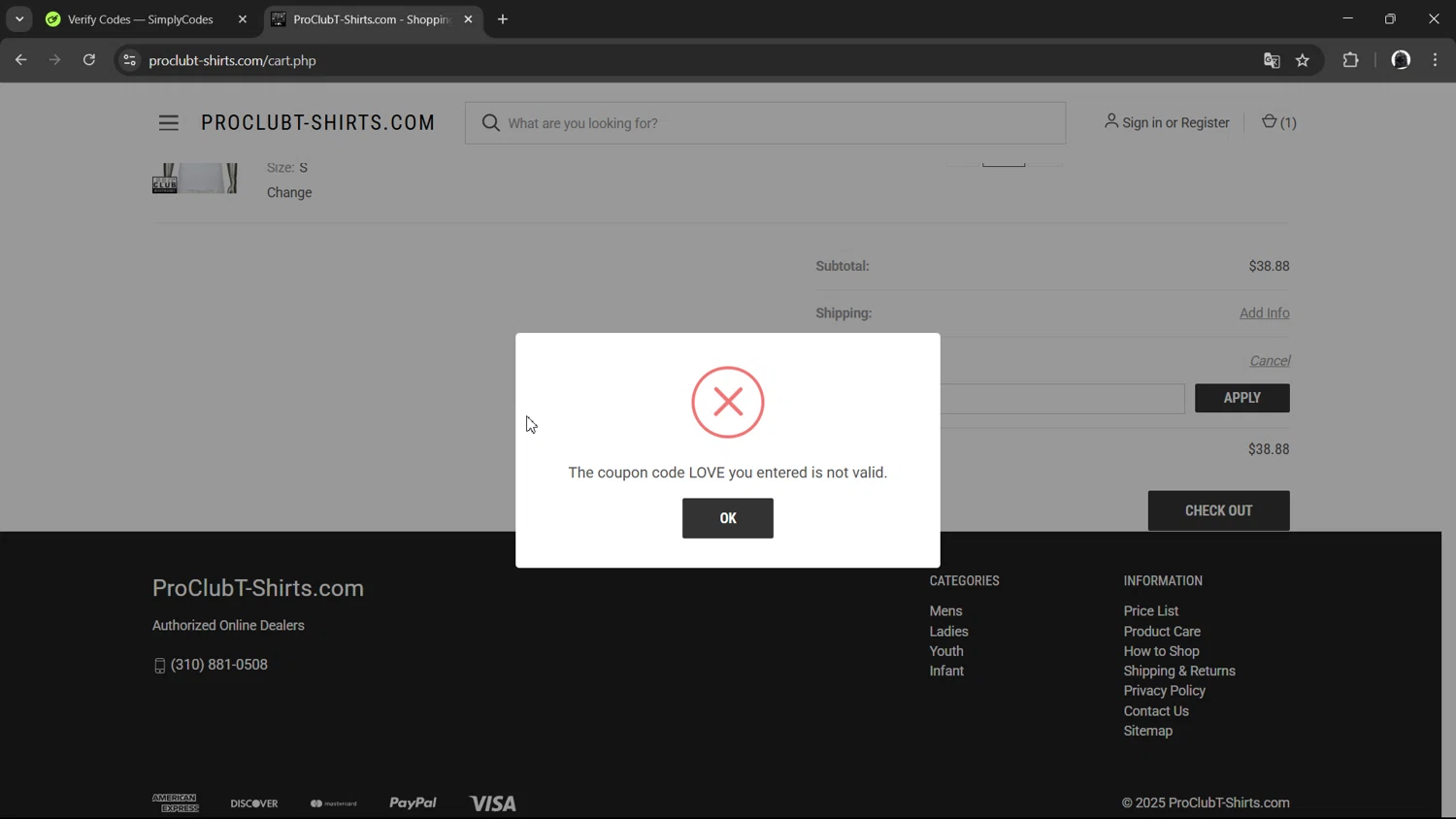Apply the coupon code
The height and width of the screenshot is (819, 1456).
(1241, 398)
